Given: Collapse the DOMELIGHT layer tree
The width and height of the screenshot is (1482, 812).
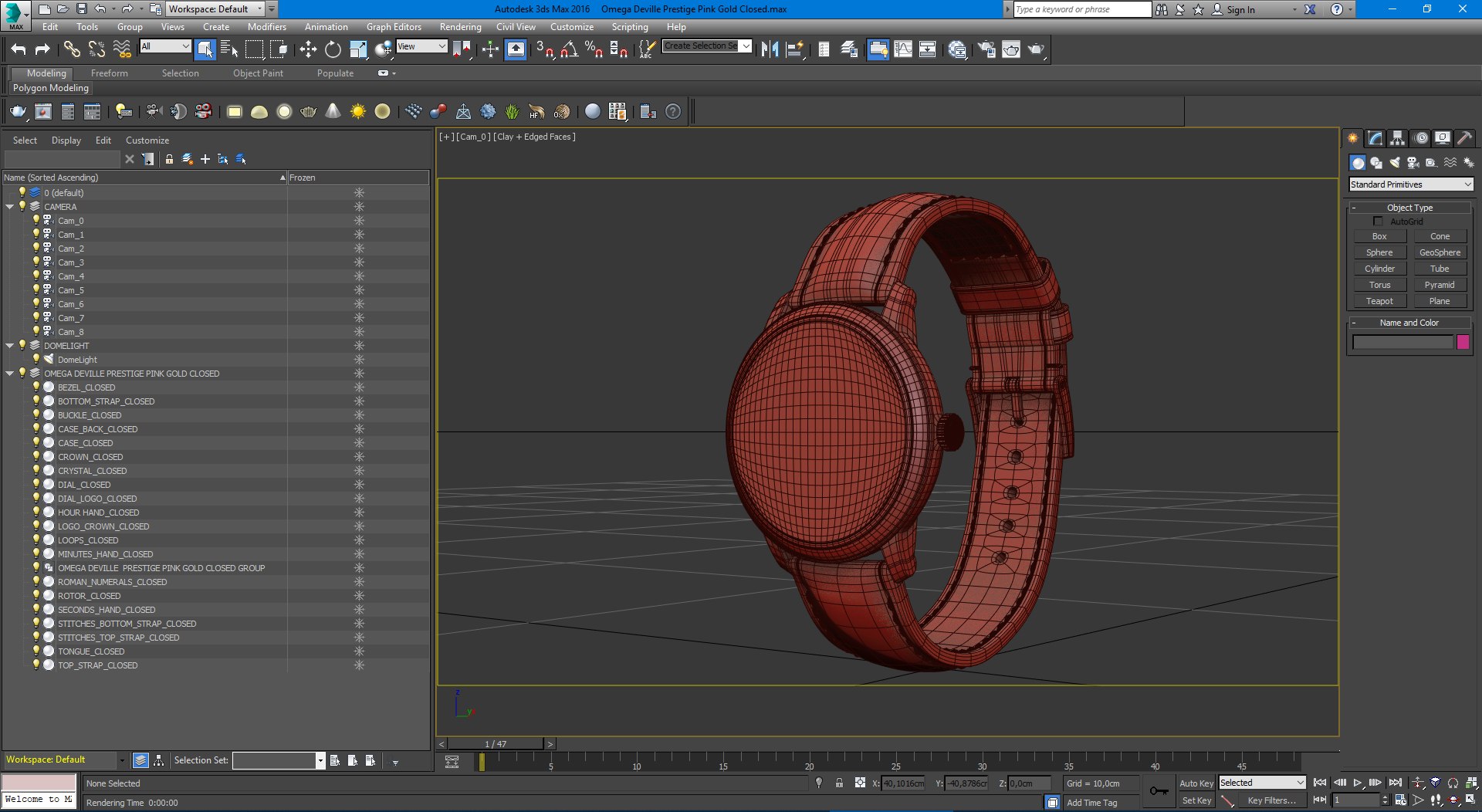Looking at the screenshot, I should click(10, 346).
